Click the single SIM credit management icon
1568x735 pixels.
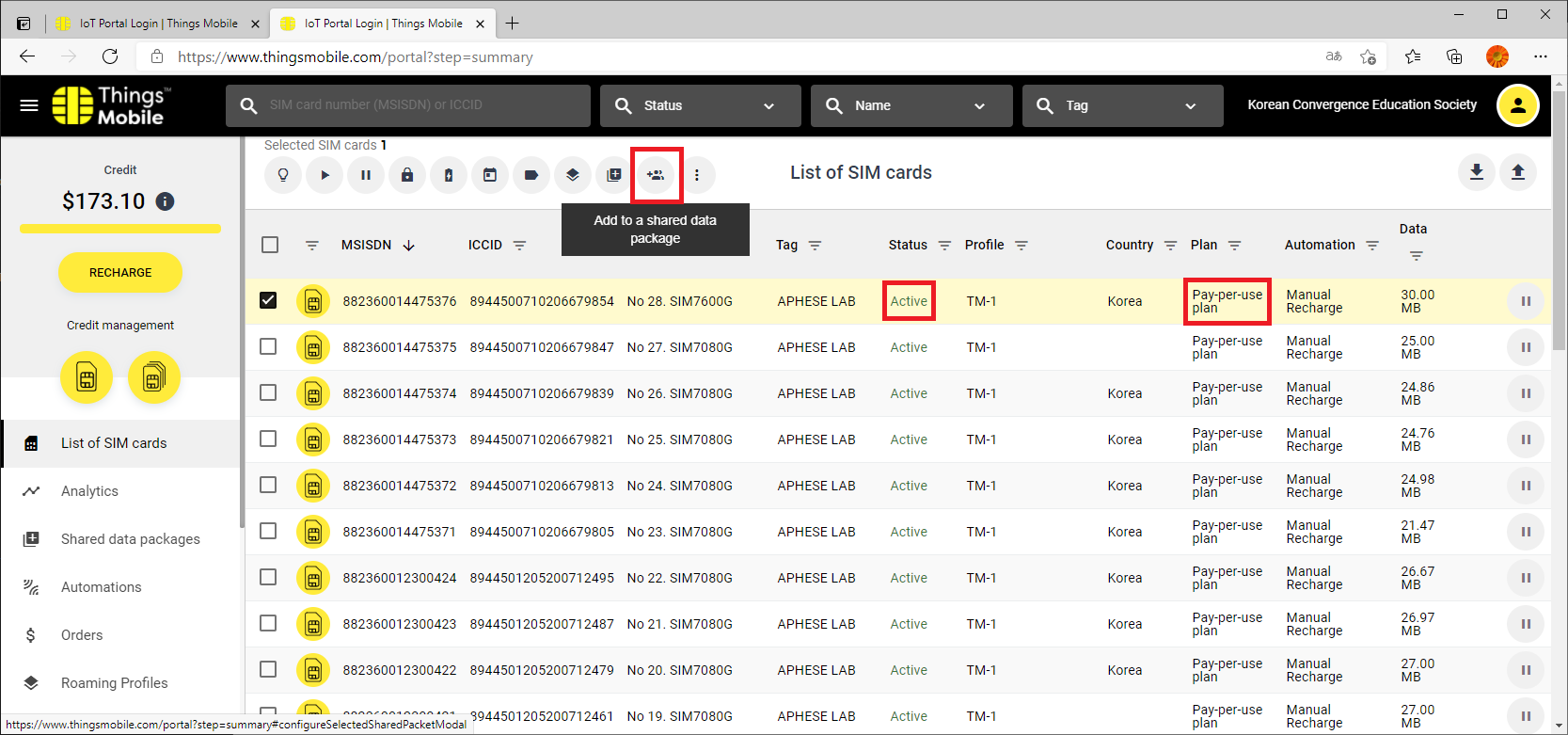[x=87, y=378]
